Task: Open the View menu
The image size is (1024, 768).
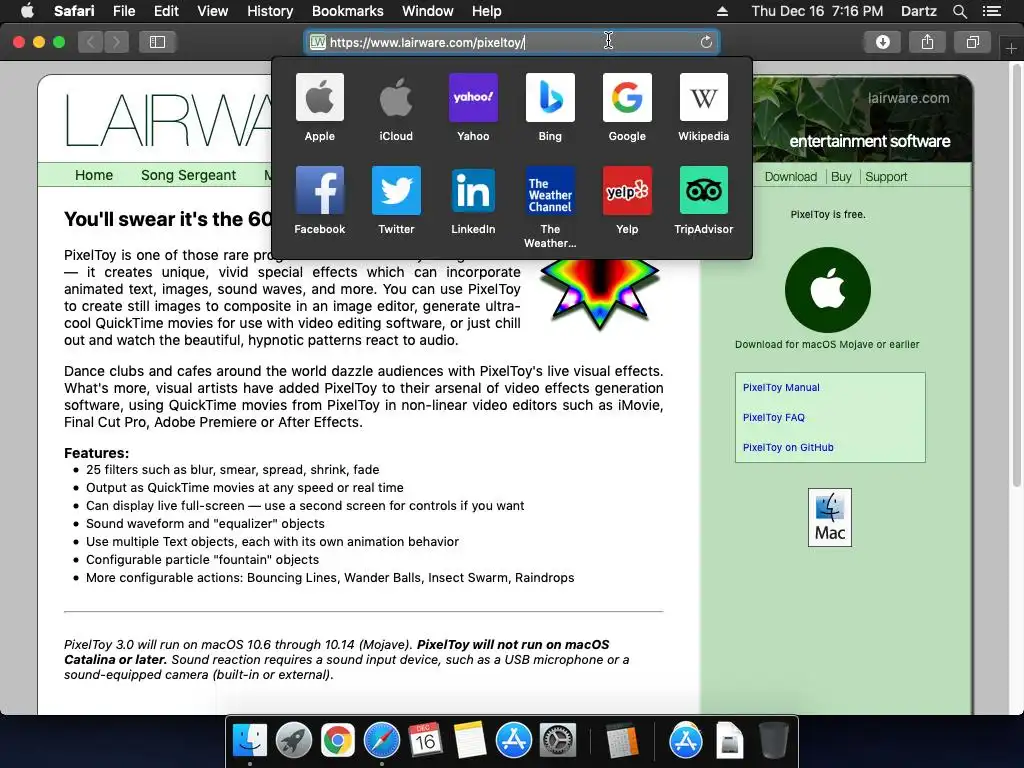Action: [x=213, y=11]
